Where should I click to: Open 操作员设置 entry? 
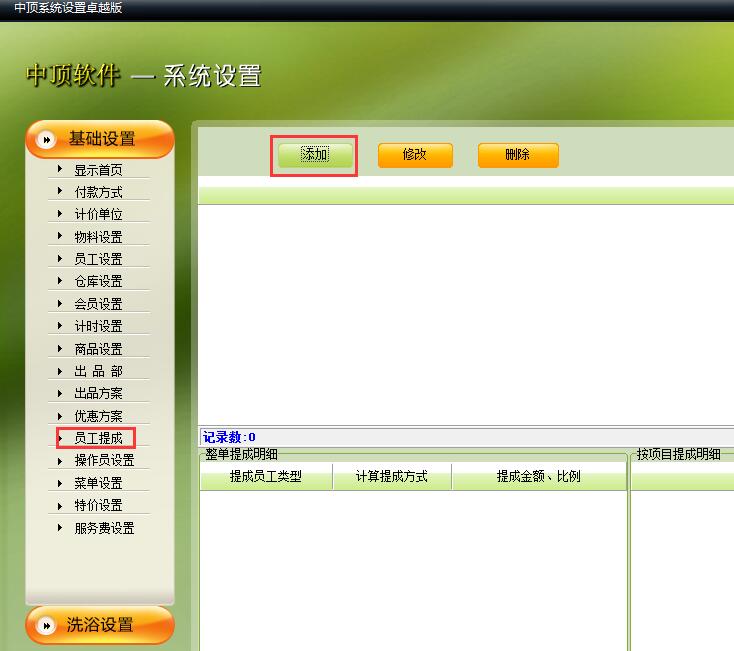[104, 460]
